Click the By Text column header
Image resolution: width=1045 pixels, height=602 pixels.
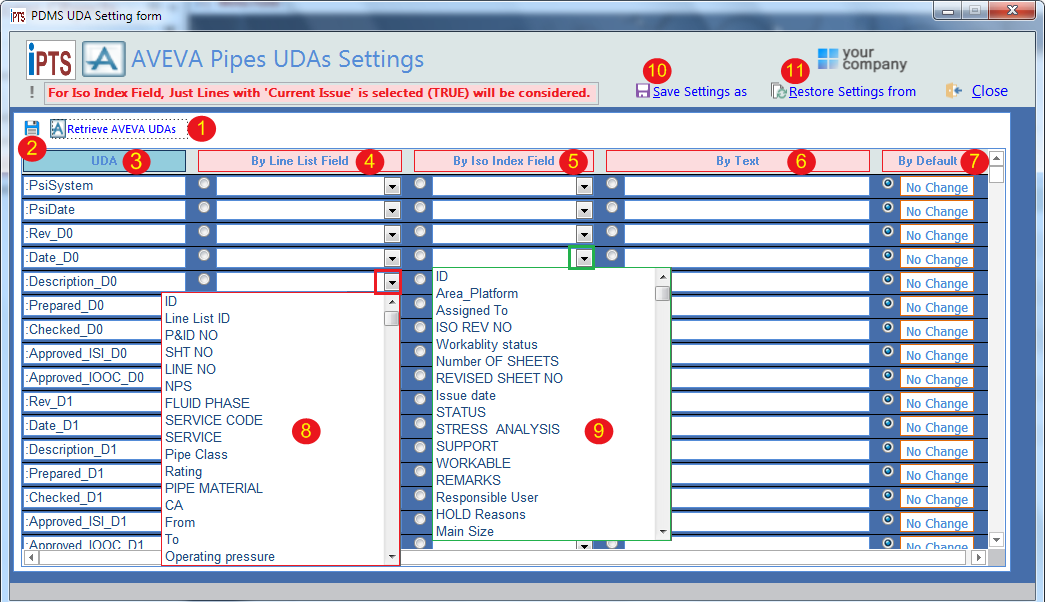pyautogui.click(x=738, y=161)
